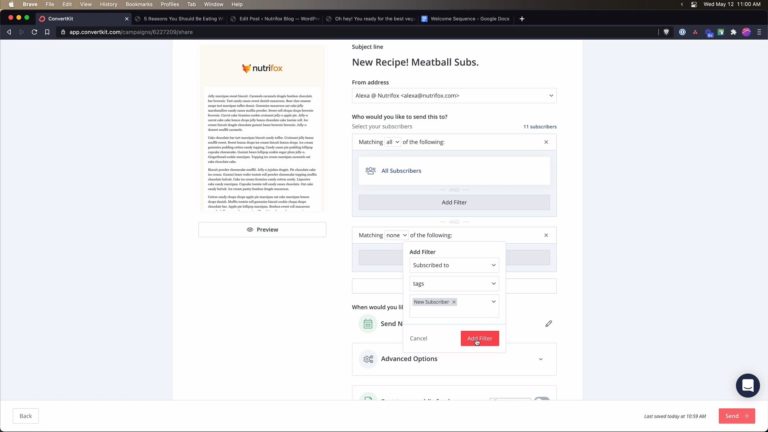The width and height of the screenshot is (768, 432).
Task: Open the From address dropdown
Action: [x=454, y=96]
